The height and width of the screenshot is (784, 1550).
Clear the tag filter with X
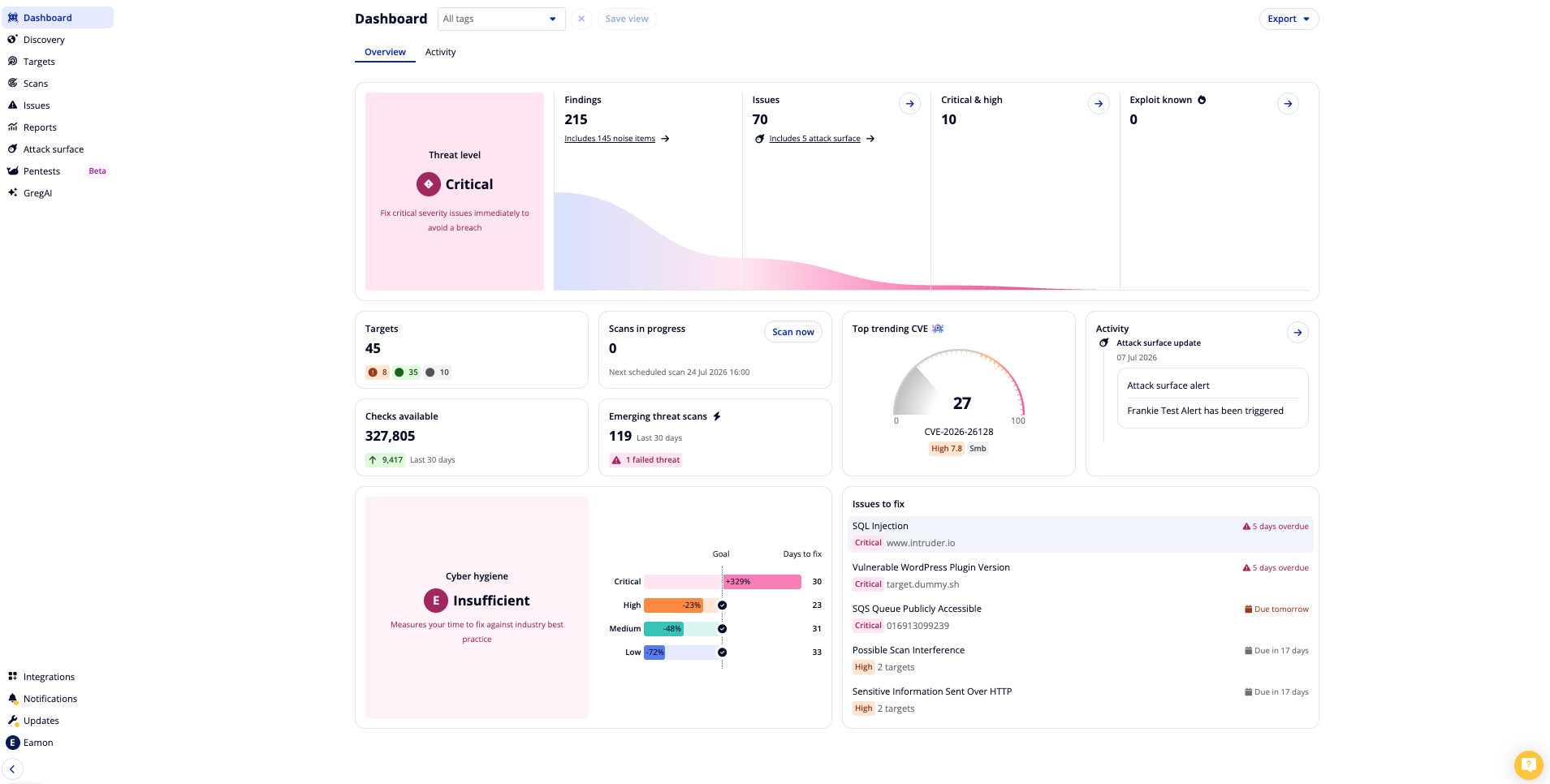tap(581, 19)
